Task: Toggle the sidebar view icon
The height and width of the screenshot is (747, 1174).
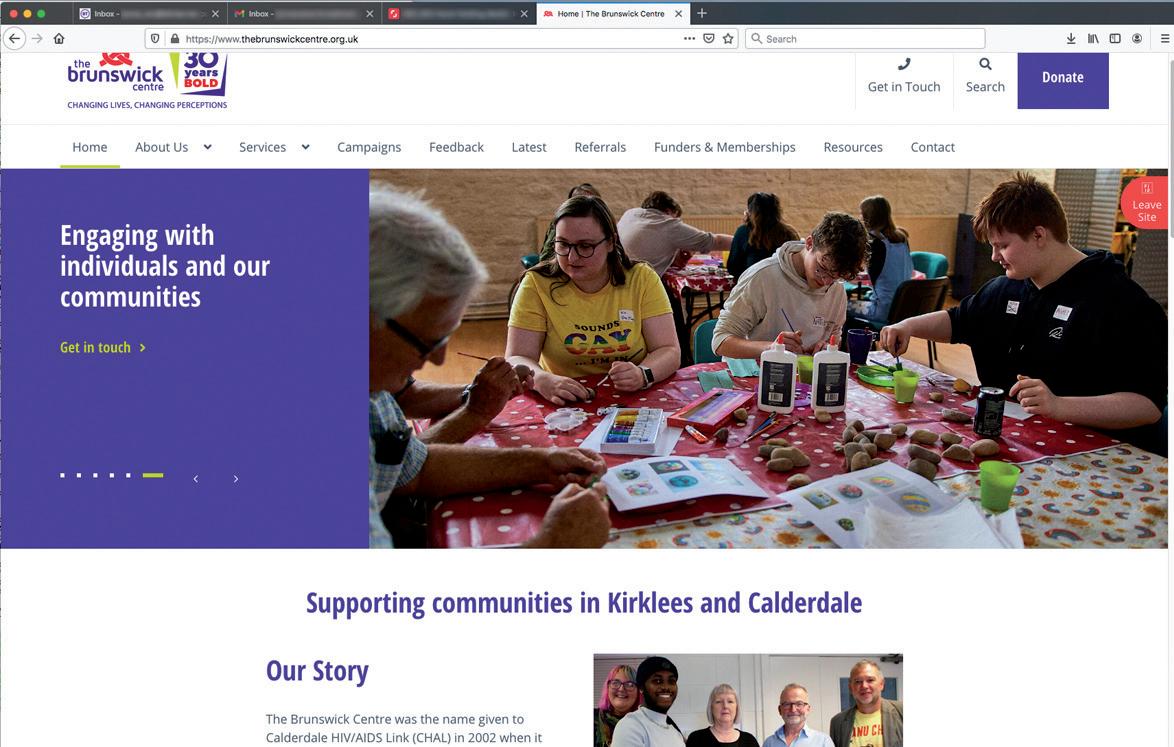Action: (1115, 39)
